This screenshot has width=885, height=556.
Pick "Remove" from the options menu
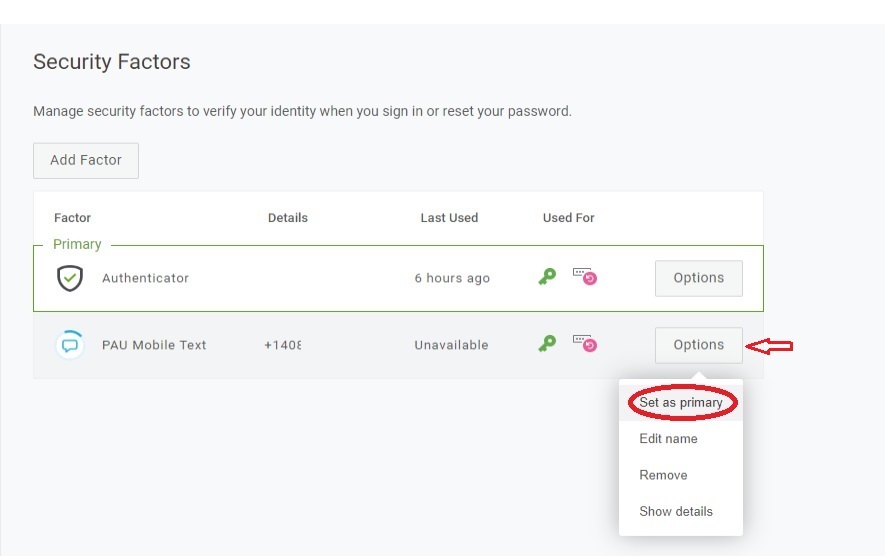point(663,475)
